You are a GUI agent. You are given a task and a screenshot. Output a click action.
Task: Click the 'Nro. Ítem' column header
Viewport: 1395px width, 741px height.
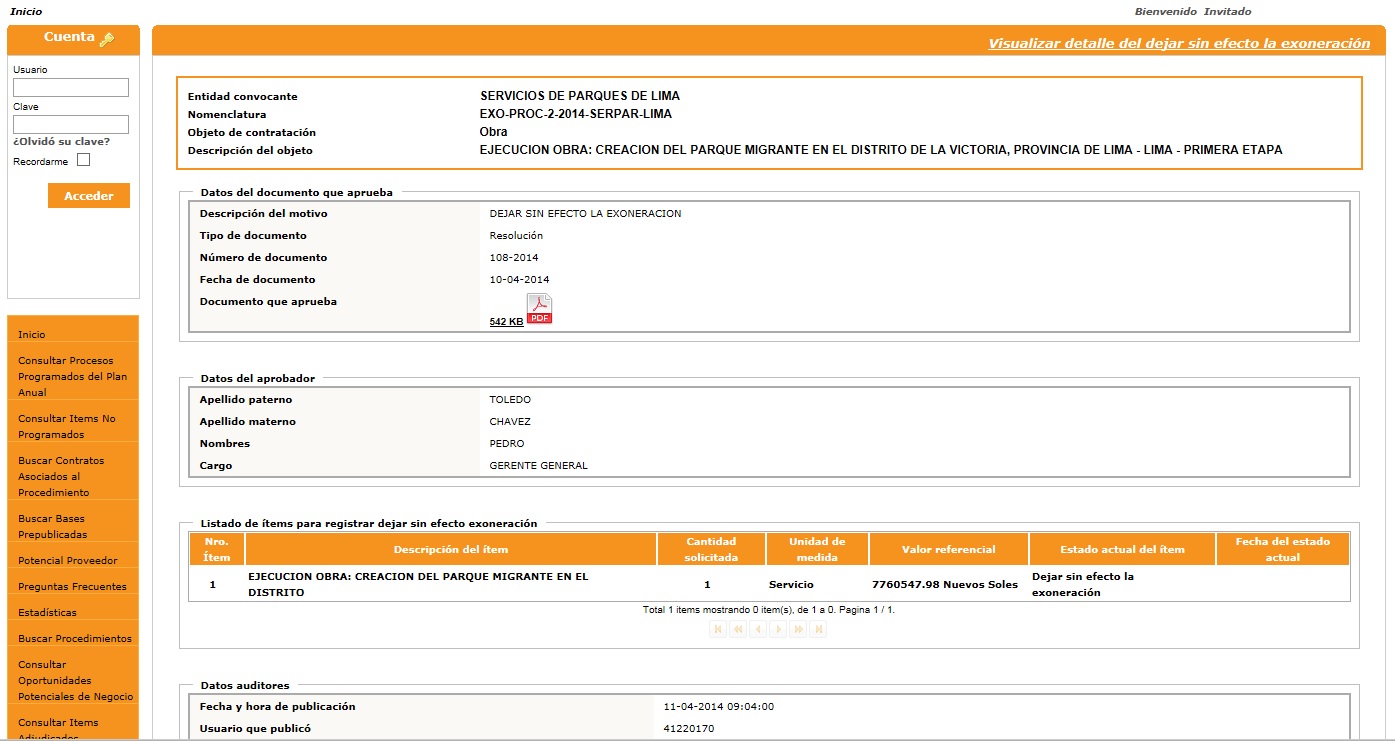click(217, 549)
